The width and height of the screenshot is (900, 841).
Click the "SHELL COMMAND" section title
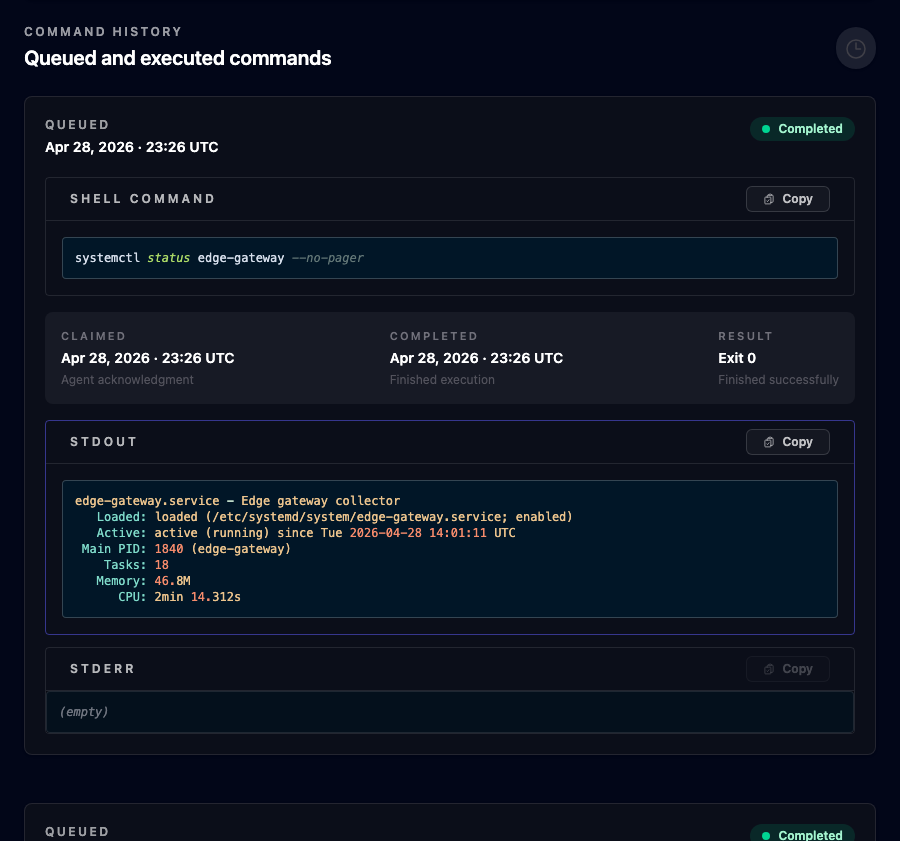coord(142,199)
